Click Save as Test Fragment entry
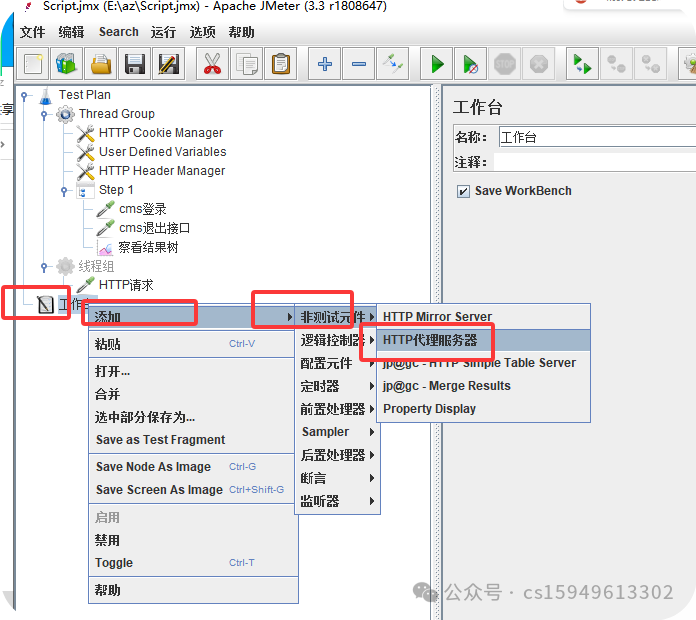This screenshot has width=696, height=620. [x=193, y=440]
